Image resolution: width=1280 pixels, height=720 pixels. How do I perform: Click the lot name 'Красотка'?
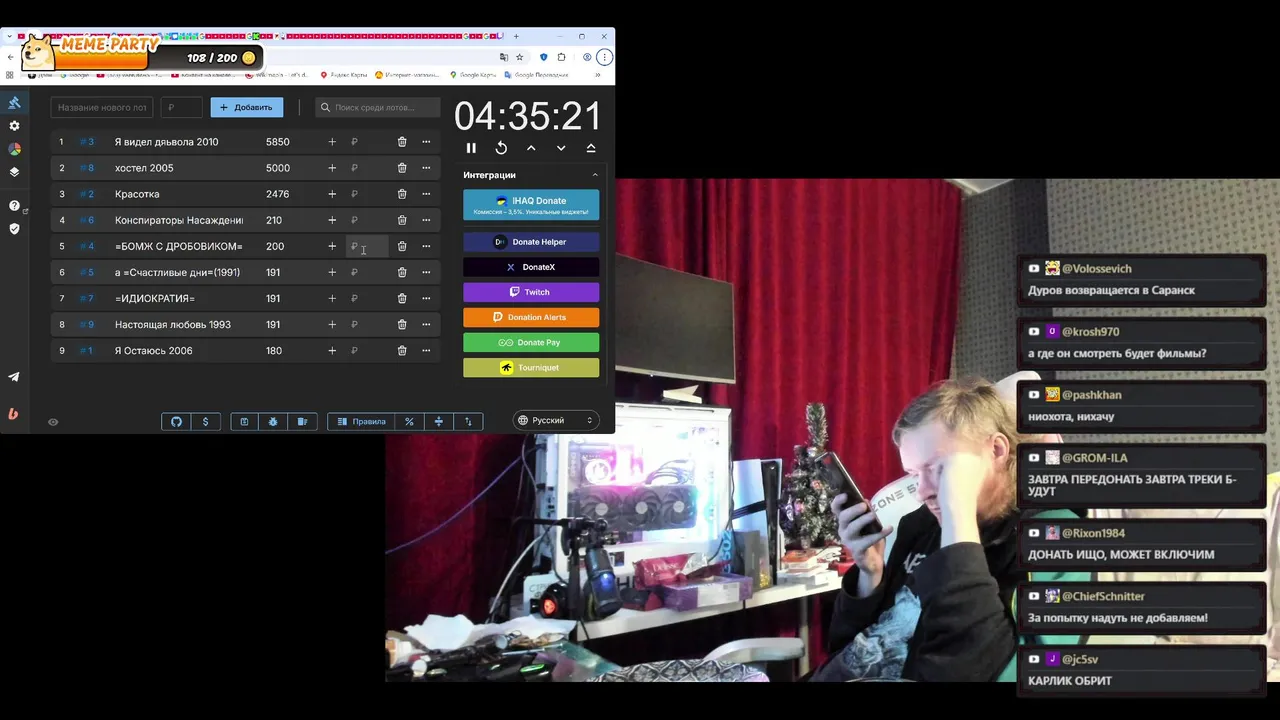click(137, 194)
